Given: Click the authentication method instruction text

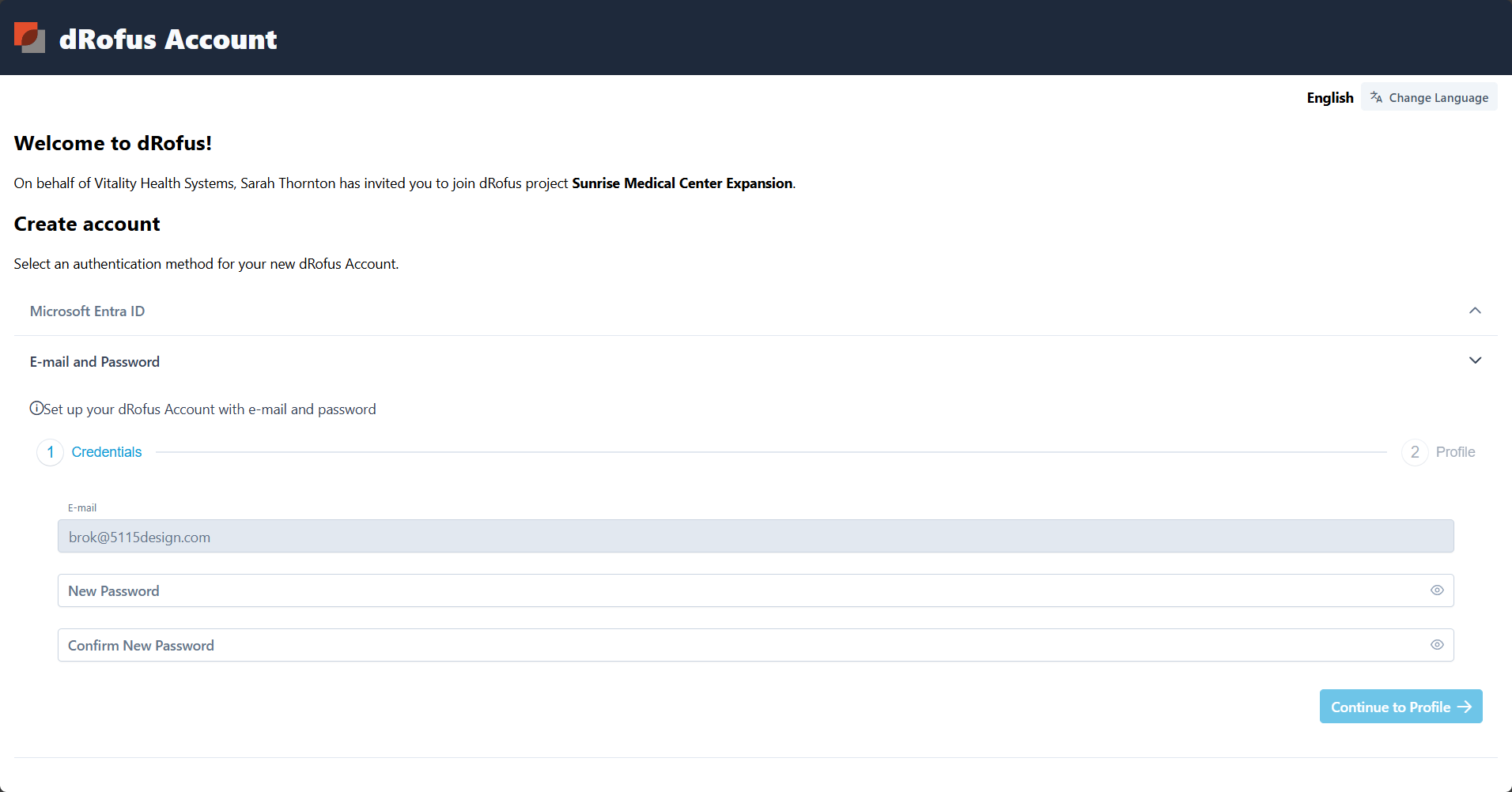Looking at the screenshot, I should click(206, 264).
